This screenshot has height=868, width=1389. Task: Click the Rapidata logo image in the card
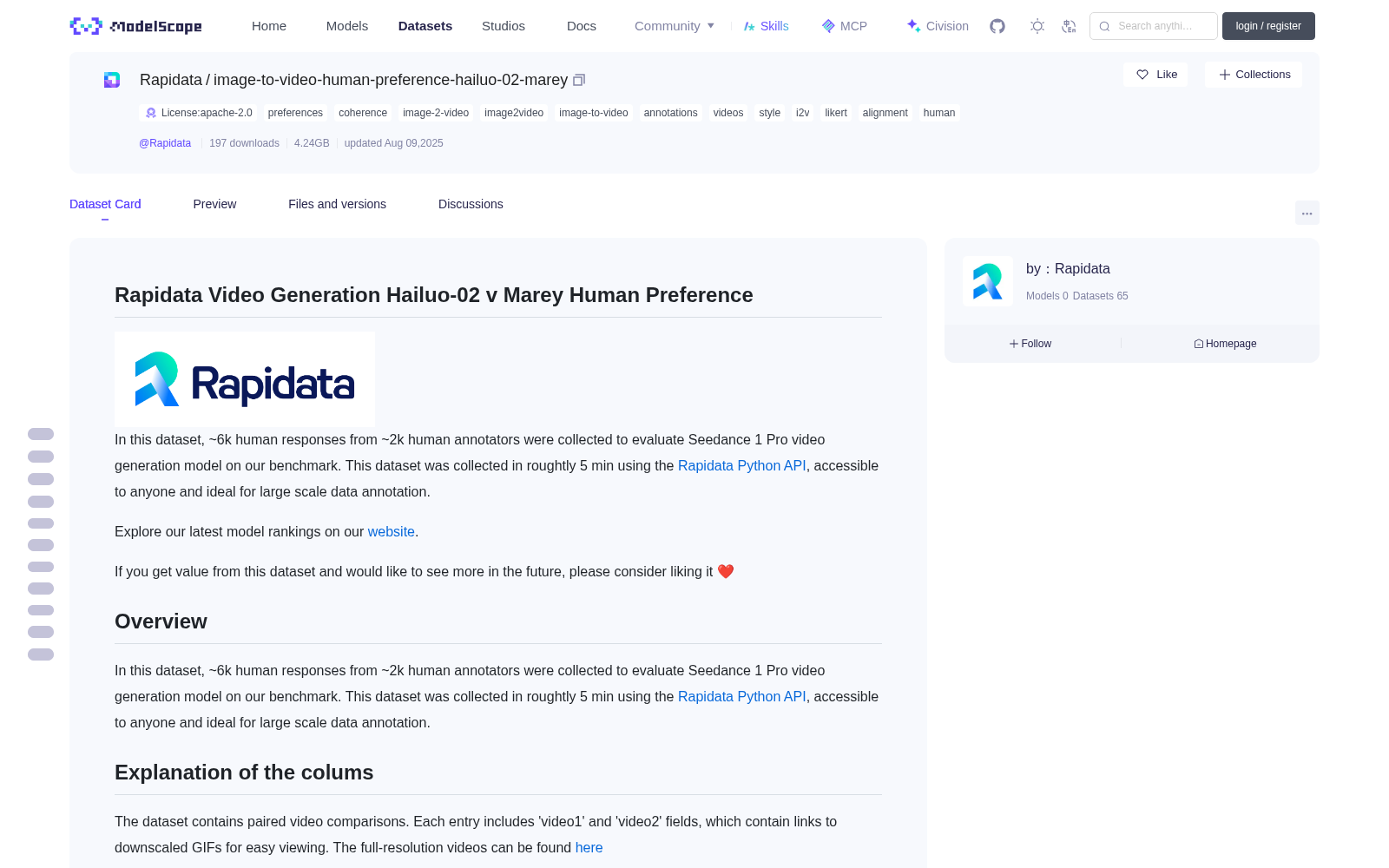(x=245, y=378)
